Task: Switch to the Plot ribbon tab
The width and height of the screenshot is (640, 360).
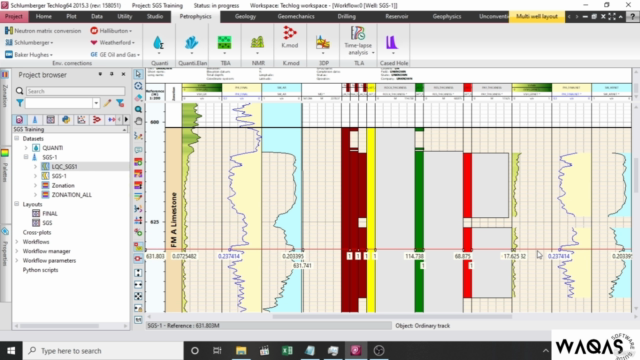Action: 71,16
